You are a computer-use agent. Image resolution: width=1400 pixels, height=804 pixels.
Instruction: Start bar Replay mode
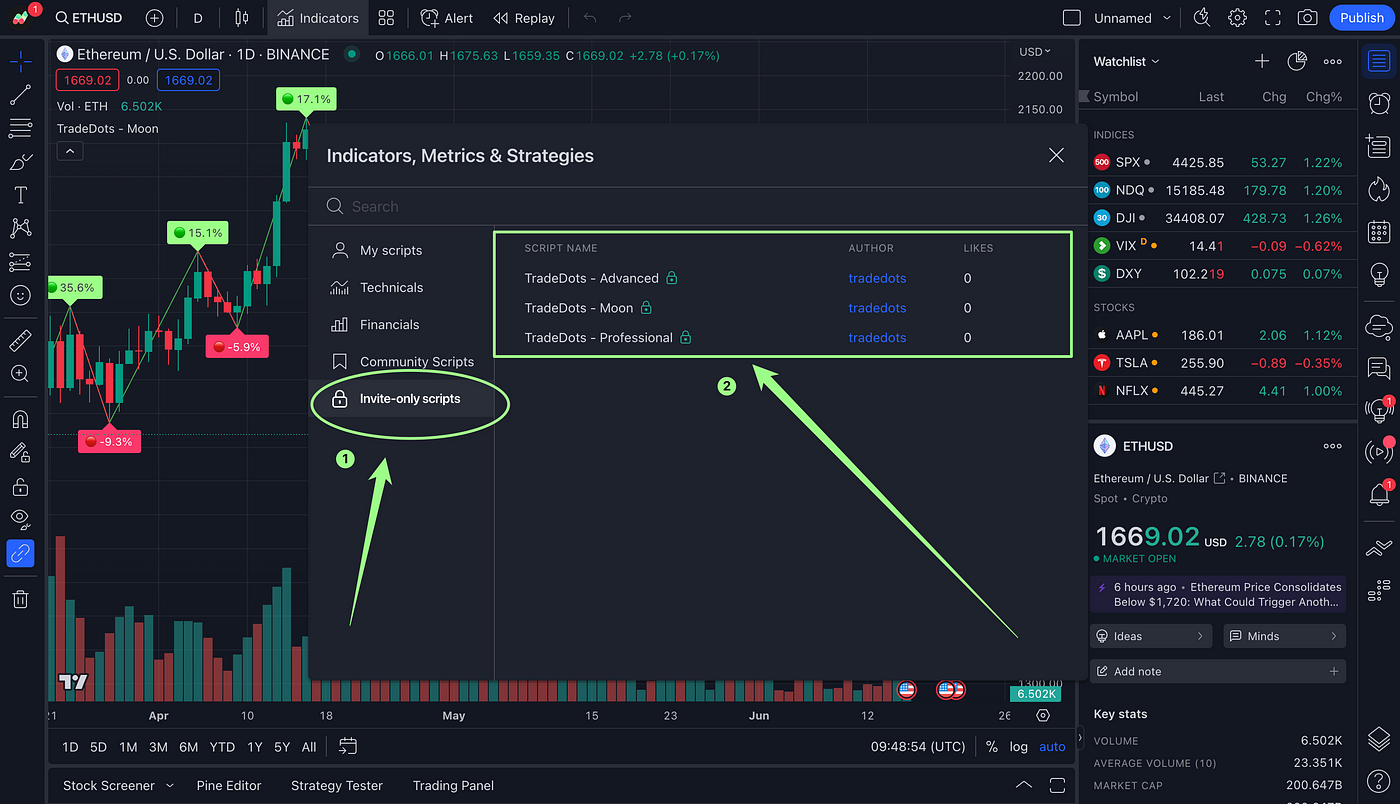click(524, 18)
